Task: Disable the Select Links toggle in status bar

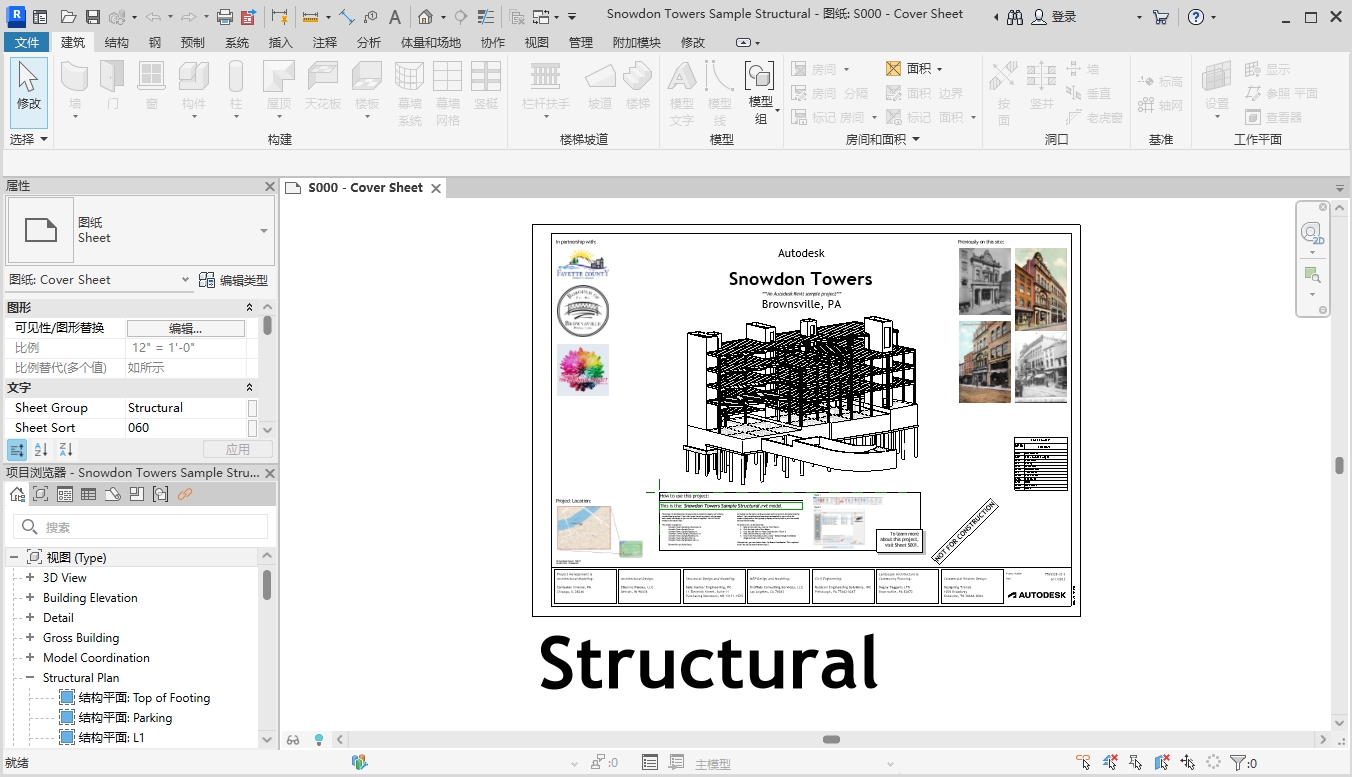Action: point(1083,762)
